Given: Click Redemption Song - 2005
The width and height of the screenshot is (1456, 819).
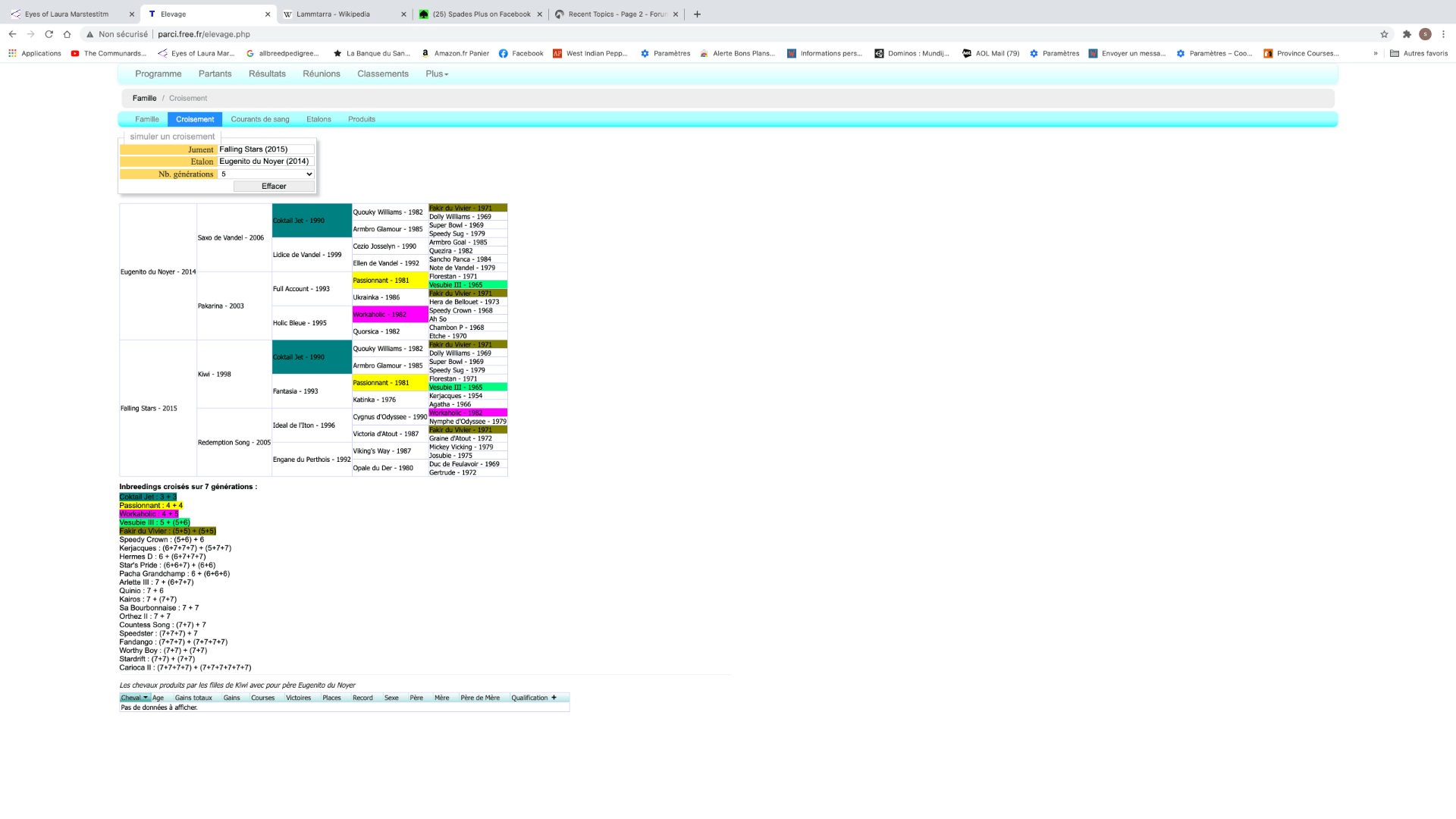Looking at the screenshot, I should [234, 442].
